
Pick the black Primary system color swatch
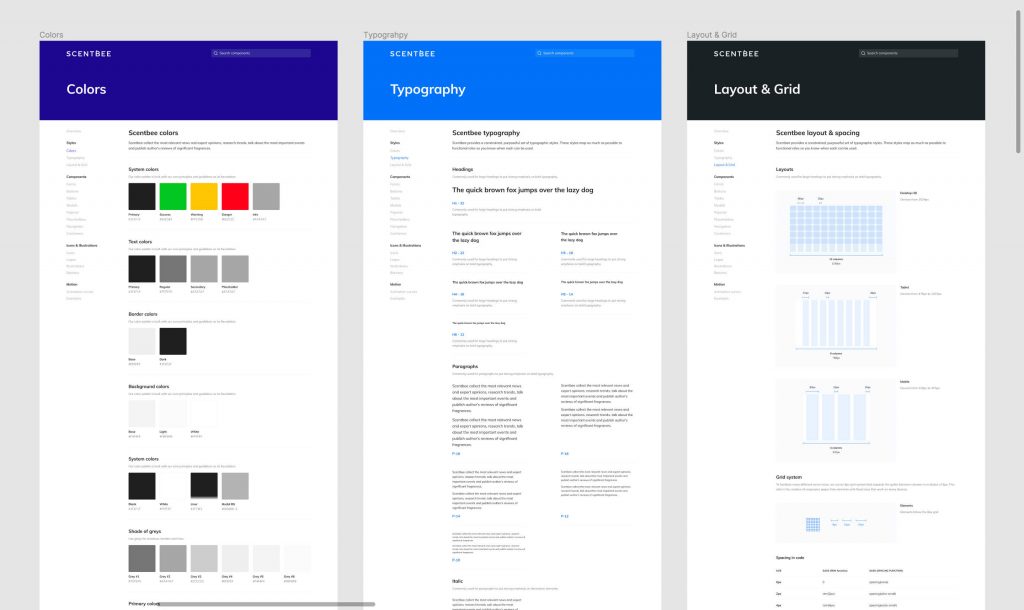142,197
